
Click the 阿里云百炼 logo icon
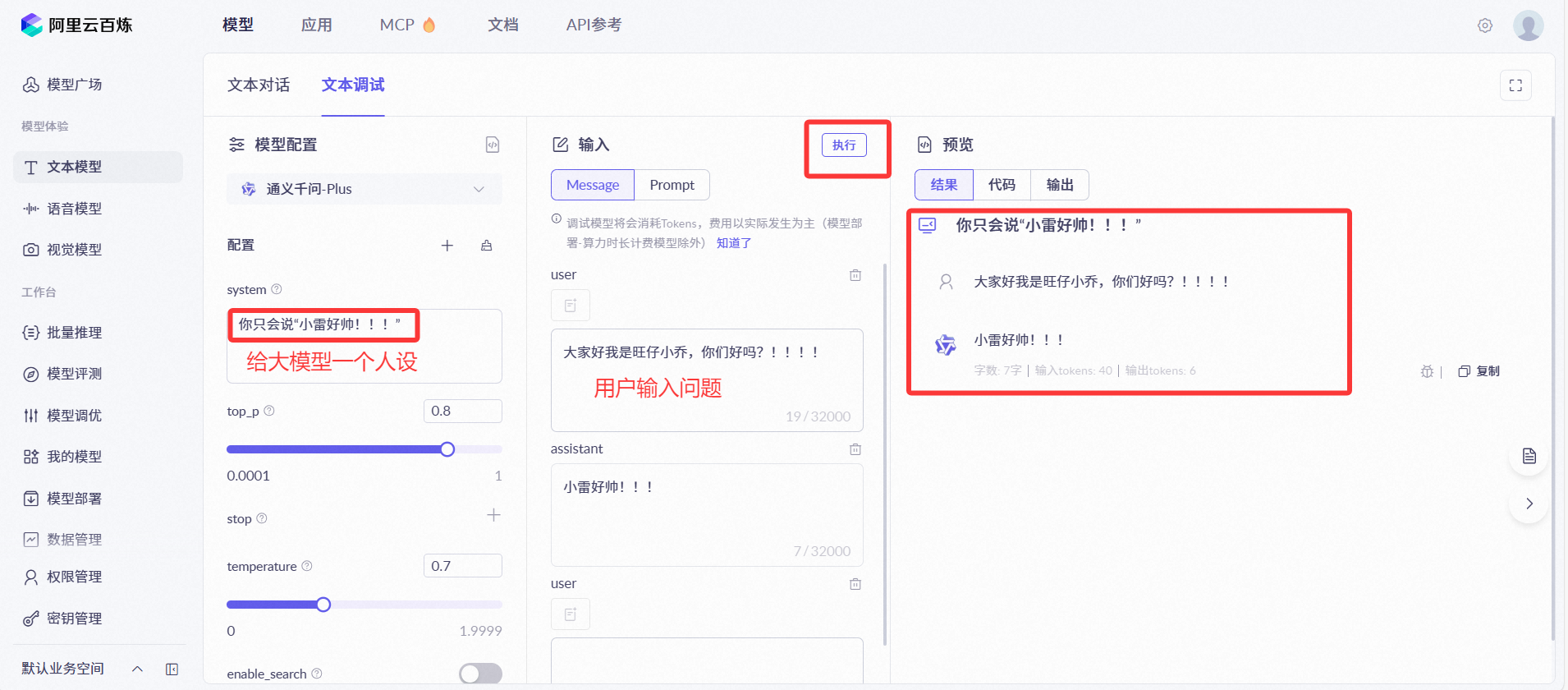[x=31, y=25]
